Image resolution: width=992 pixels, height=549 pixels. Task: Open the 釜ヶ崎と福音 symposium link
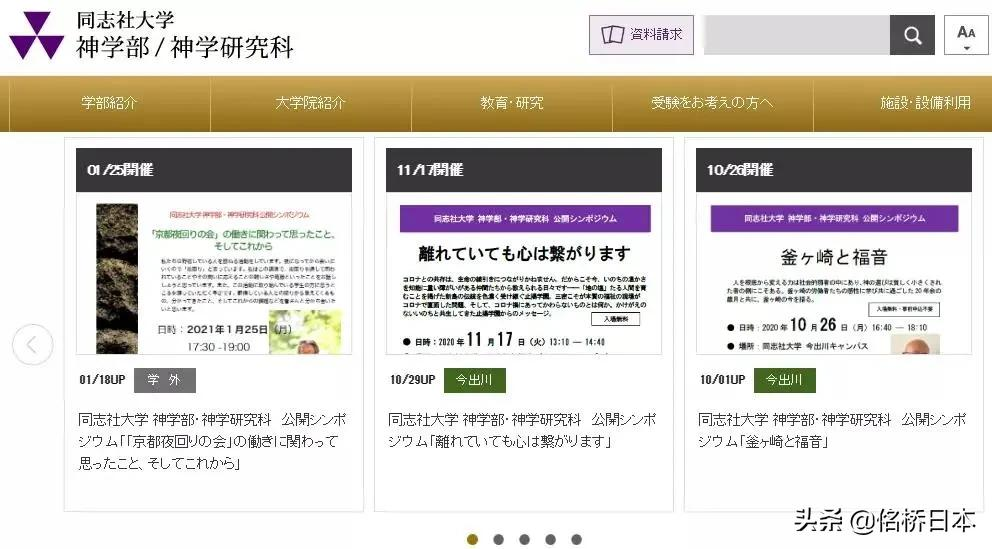833,431
